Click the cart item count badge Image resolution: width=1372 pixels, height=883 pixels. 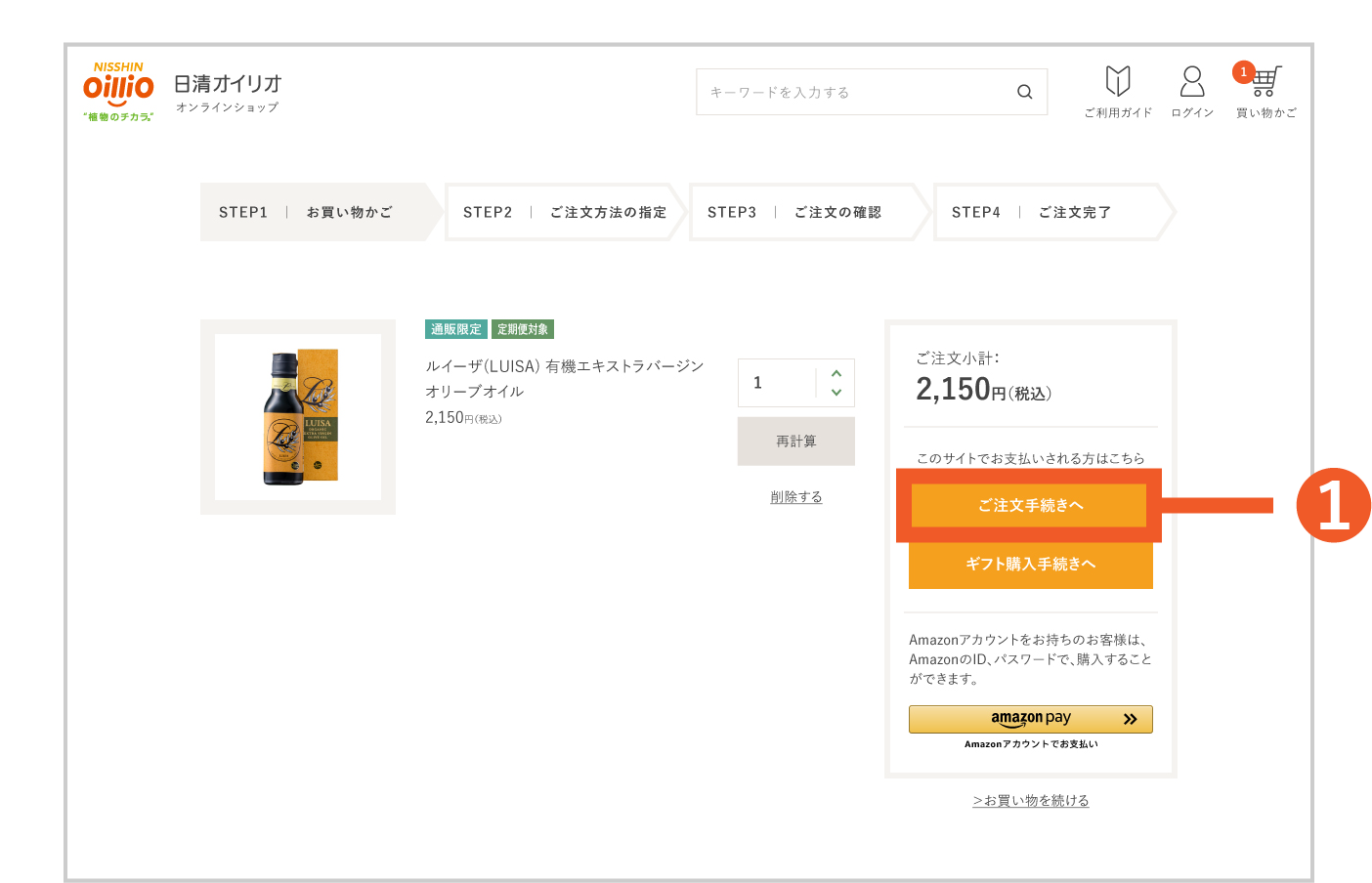click(1243, 71)
